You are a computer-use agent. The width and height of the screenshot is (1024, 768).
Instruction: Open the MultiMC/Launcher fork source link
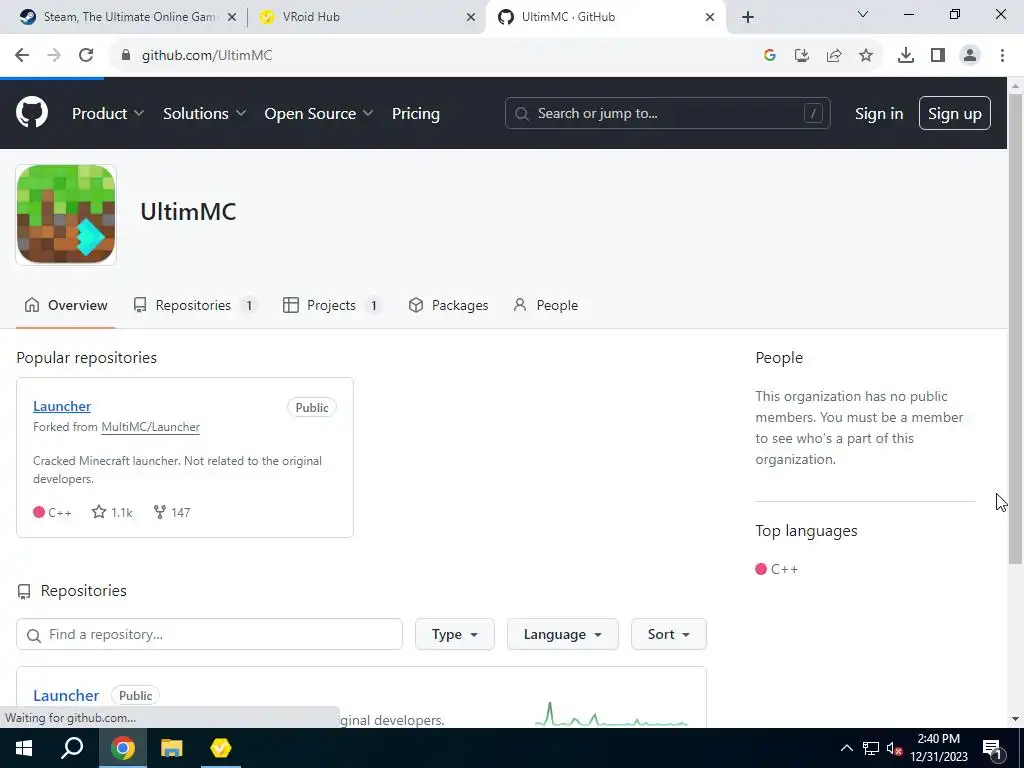pos(151,427)
